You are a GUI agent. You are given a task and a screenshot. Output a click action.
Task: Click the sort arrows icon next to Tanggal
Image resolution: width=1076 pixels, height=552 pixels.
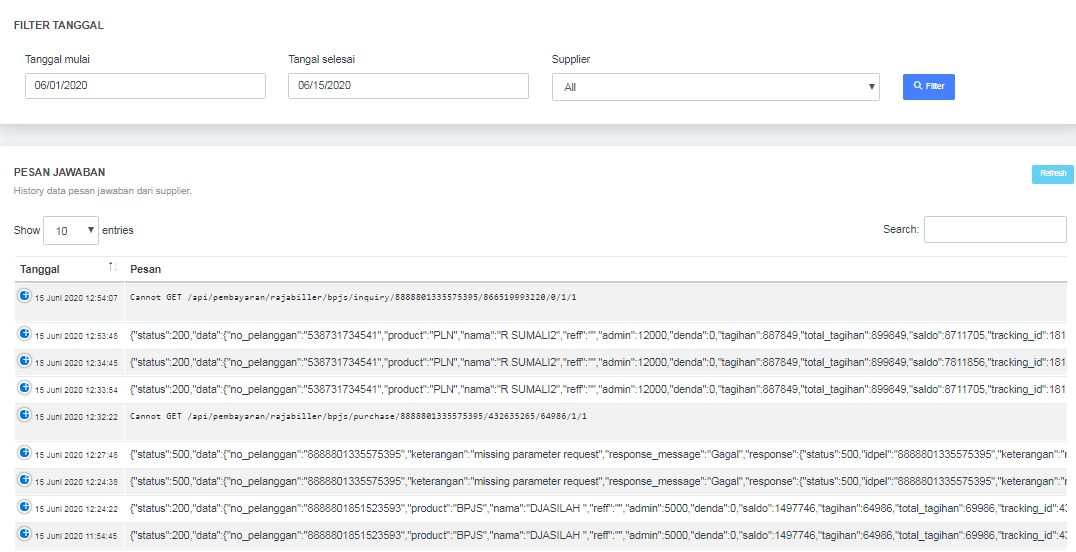[113, 267]
